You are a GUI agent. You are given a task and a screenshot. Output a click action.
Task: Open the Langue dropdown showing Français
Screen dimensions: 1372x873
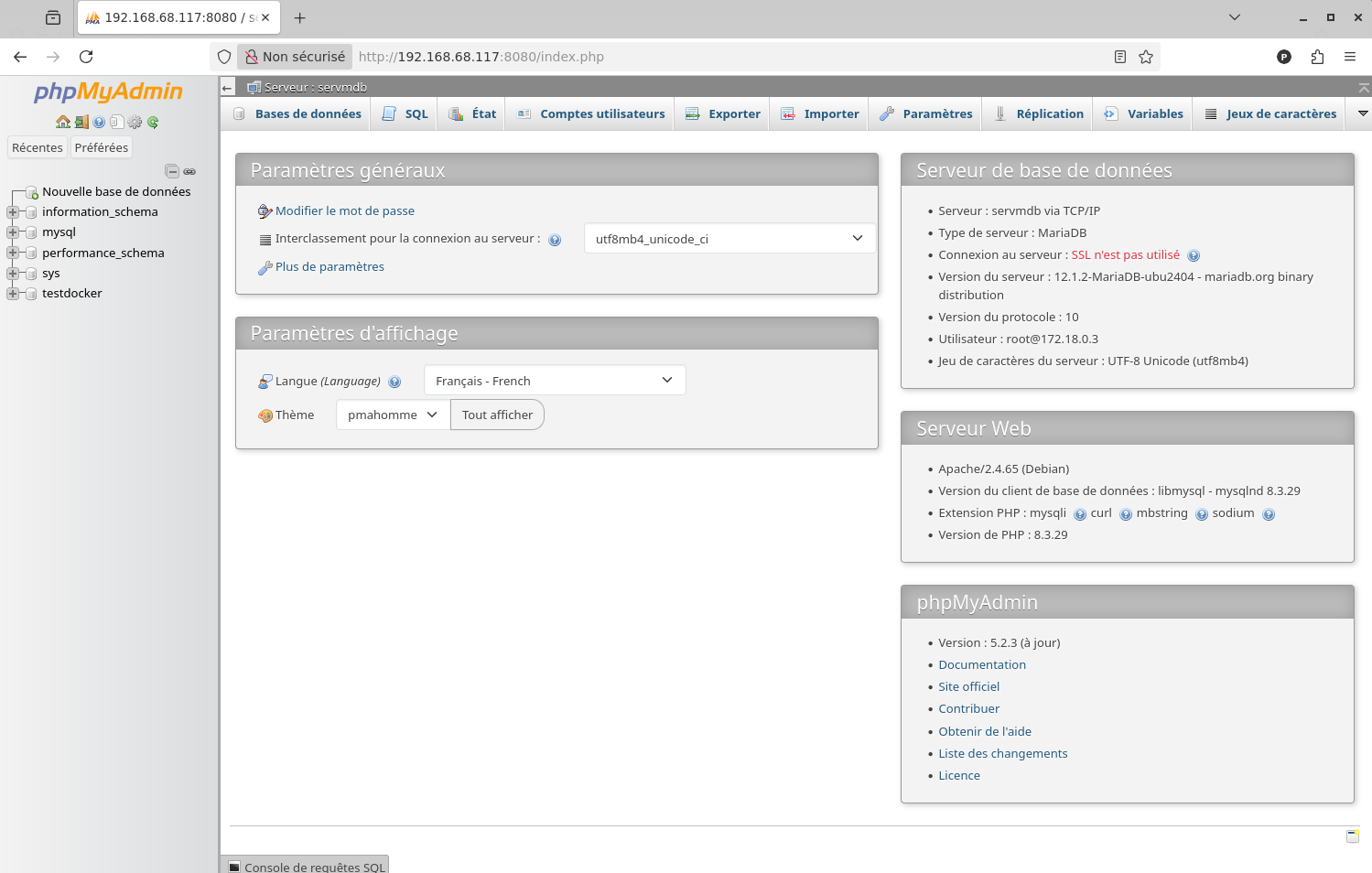[555, 381]
